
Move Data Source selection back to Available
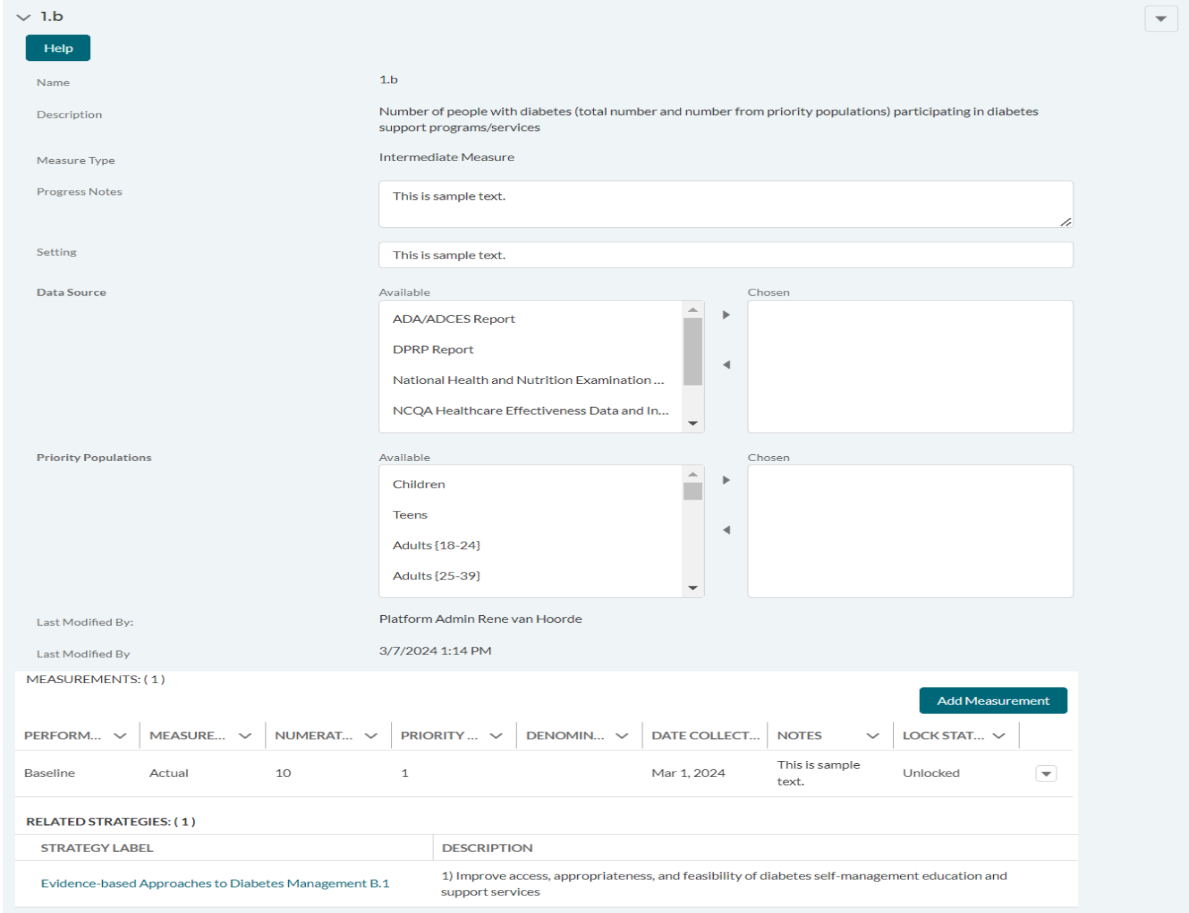click(x=726, y=365)
